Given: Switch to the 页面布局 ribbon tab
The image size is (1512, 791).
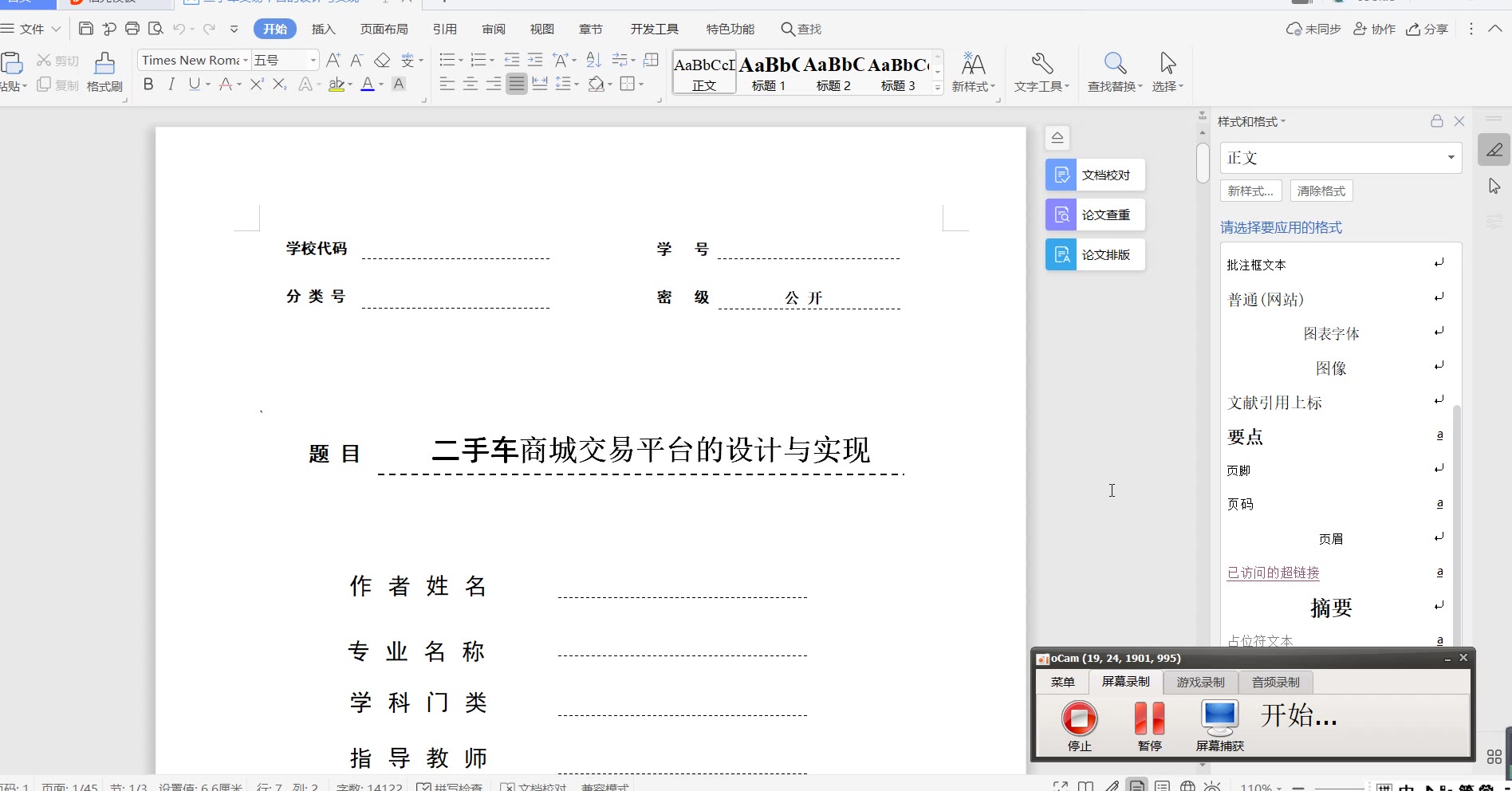Looking at the screenshot, I should tap(384, 30).
